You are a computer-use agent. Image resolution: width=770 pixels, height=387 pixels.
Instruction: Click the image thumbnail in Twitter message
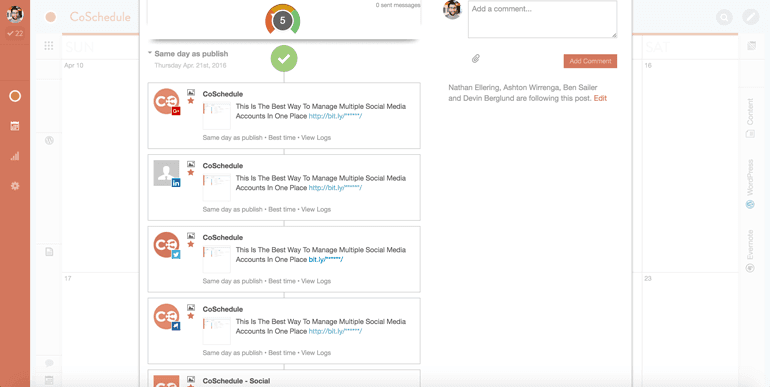tap(217, 259)
